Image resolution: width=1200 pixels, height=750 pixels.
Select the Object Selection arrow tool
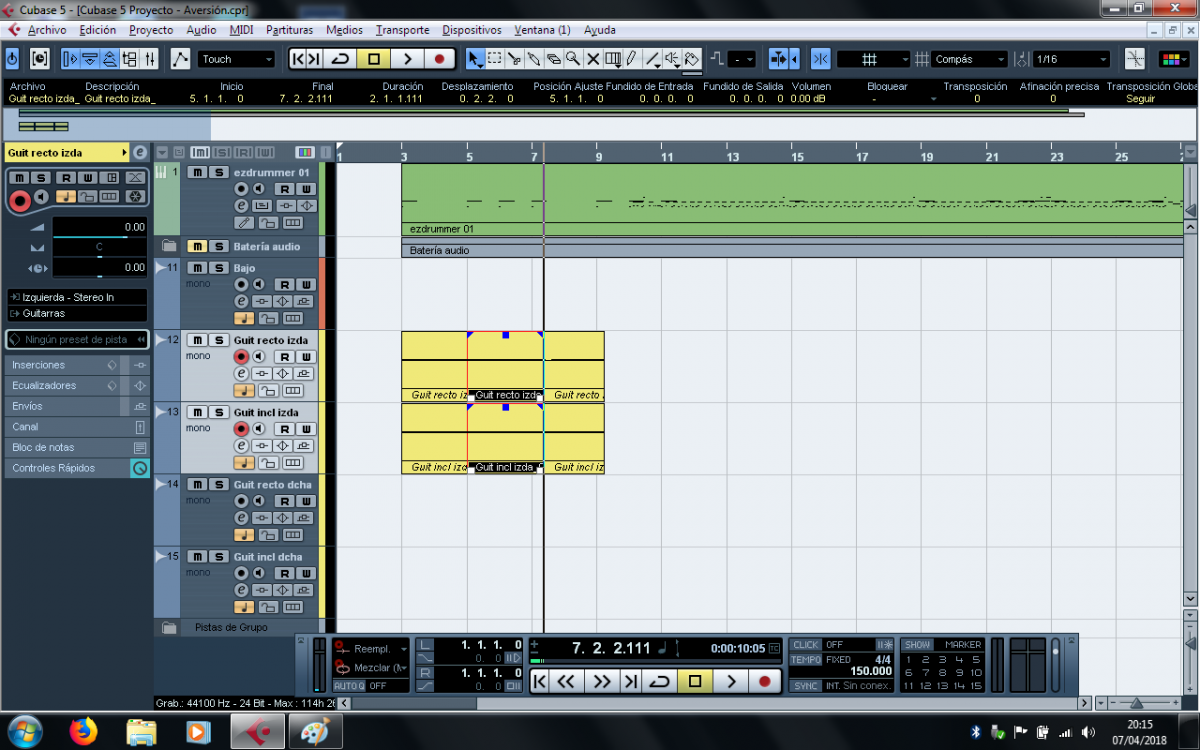click(475, 59)
